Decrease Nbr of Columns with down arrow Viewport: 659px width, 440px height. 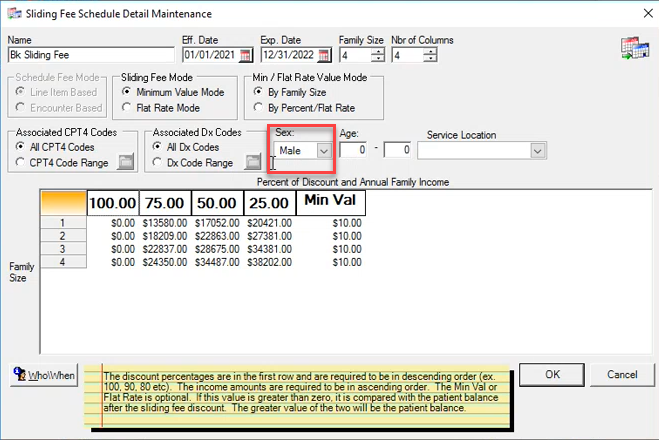point(430,59)
